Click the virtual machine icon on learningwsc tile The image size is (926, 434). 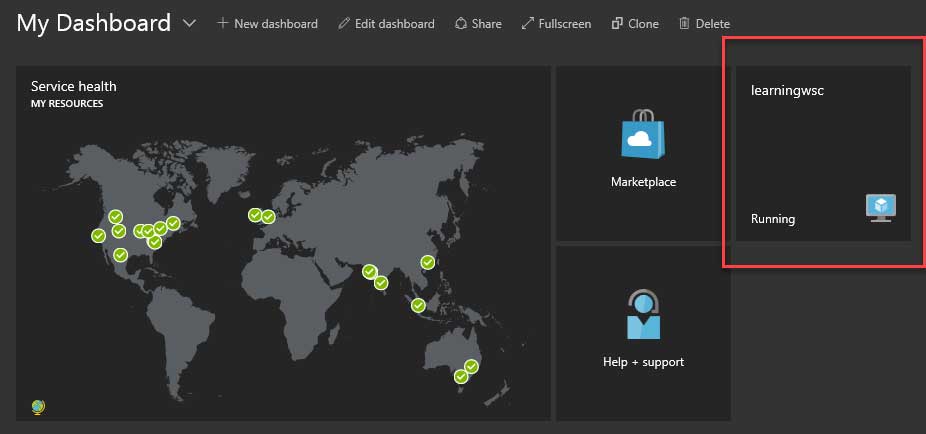coord(880,207)
